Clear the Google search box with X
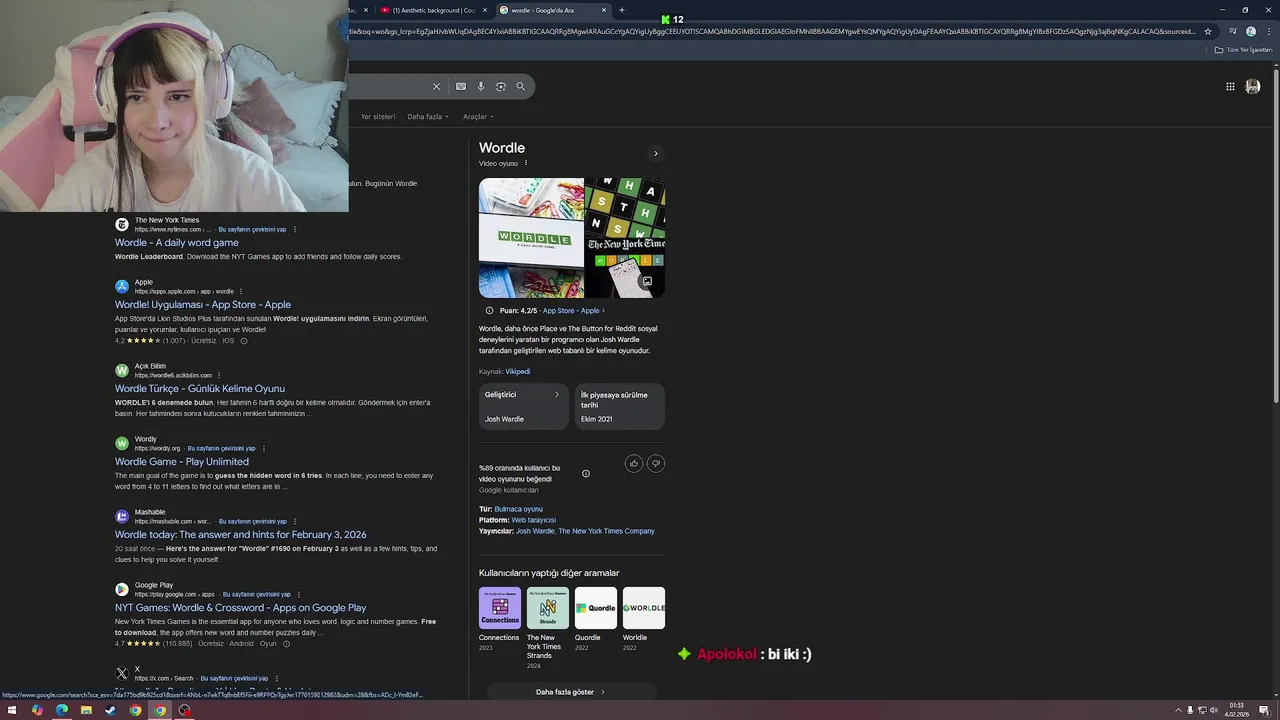Viewport: 1280px width, 720px height. tap(436, 87)
